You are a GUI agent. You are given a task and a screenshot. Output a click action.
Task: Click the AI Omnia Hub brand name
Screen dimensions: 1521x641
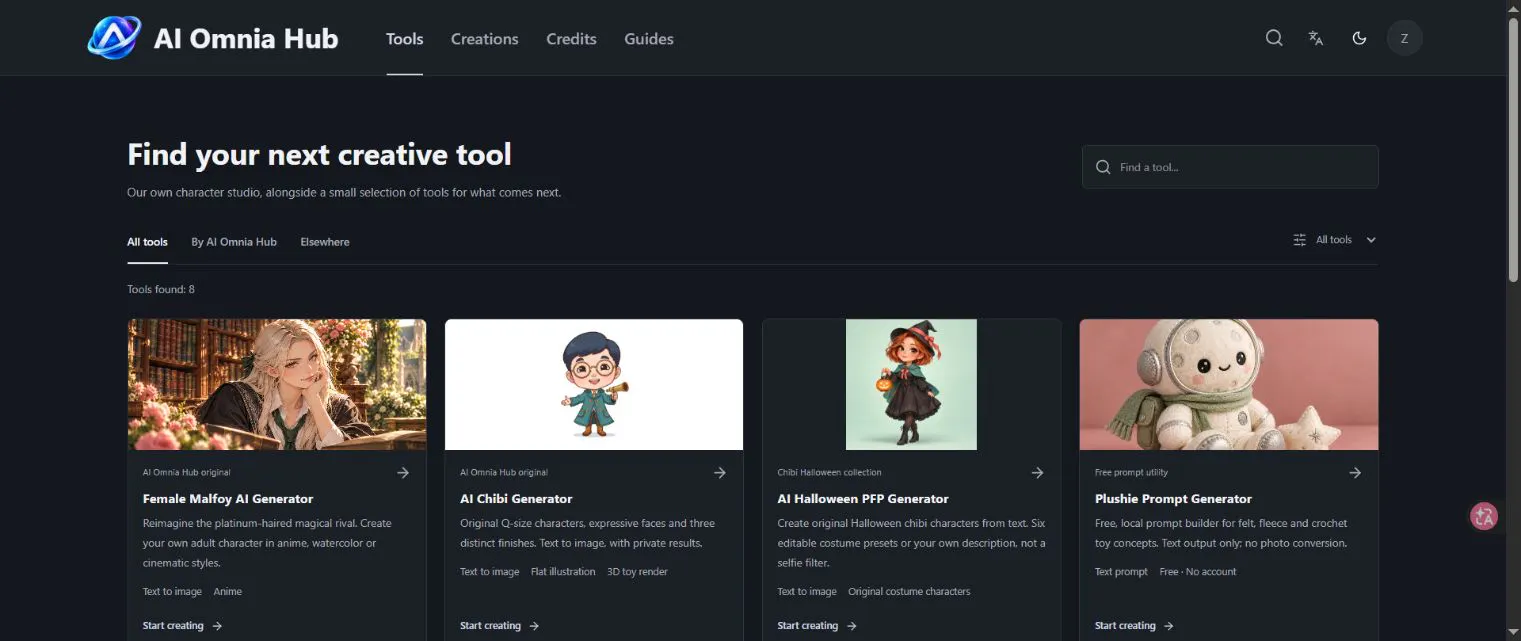pyautogui.click(x=246, y=39)
